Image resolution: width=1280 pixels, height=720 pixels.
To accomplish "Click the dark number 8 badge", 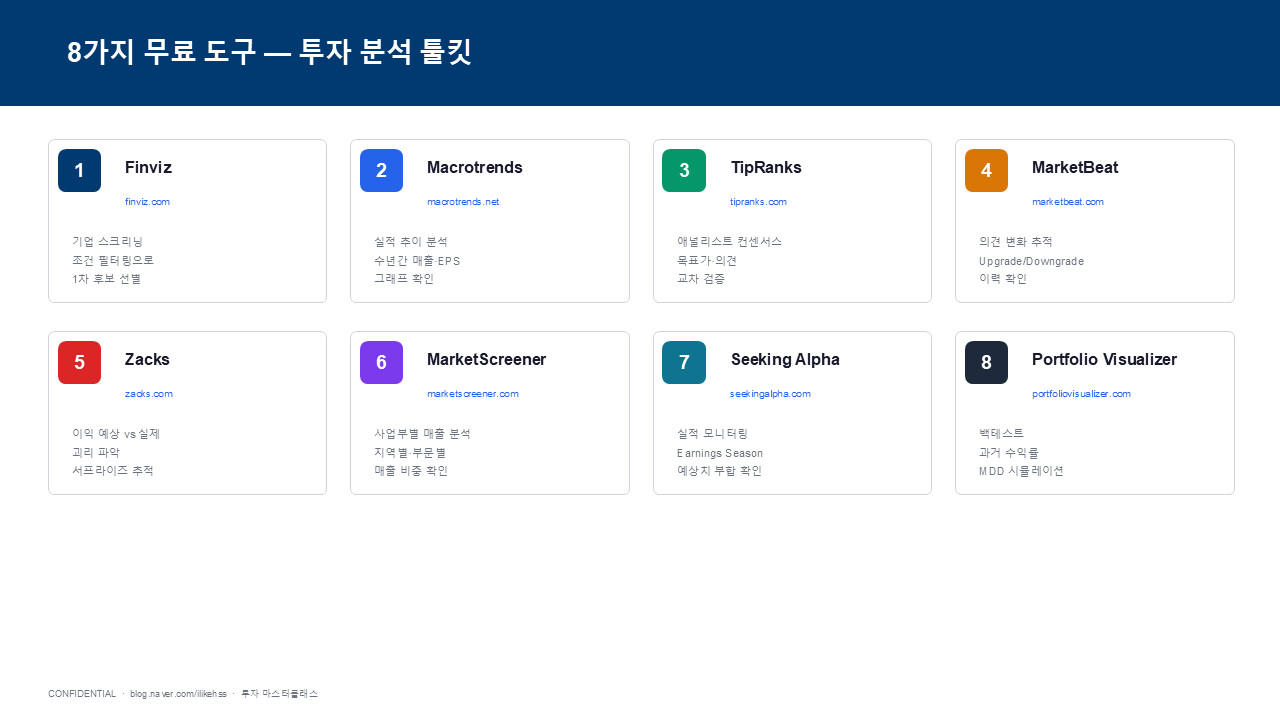I will coord(986,362).
